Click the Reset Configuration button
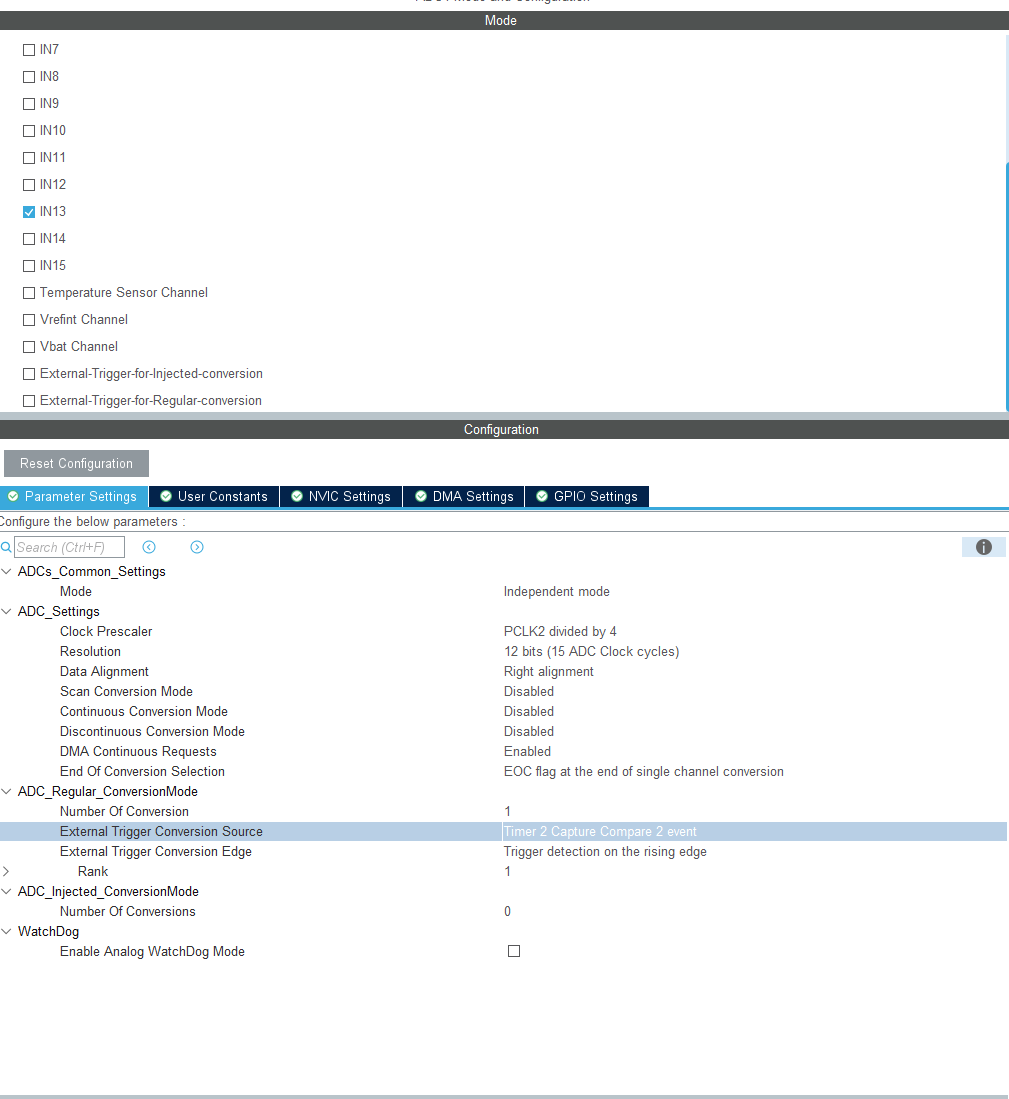1009x1099 pixels. 76,463
